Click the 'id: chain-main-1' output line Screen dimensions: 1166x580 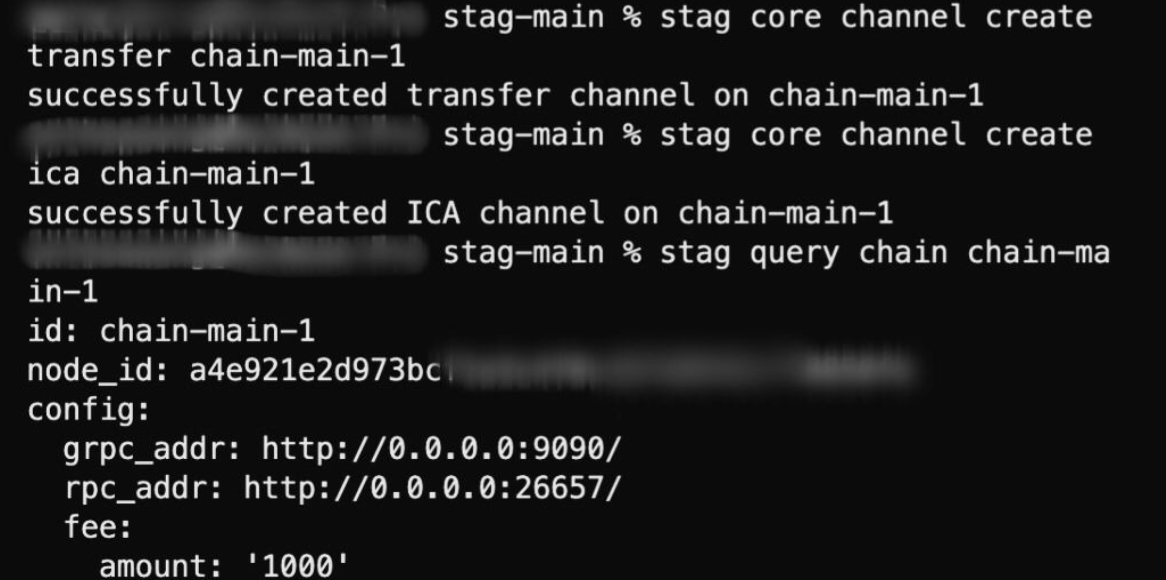click(x=171, y=332)
